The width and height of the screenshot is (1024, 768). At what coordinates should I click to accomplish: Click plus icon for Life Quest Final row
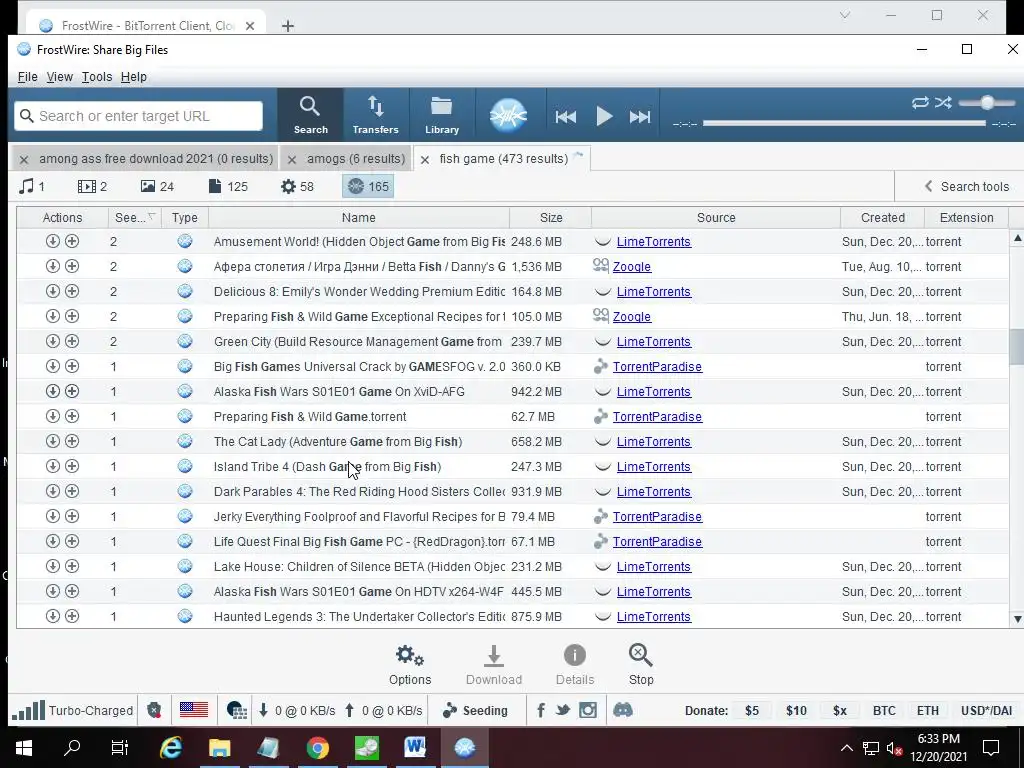(72, 541)
